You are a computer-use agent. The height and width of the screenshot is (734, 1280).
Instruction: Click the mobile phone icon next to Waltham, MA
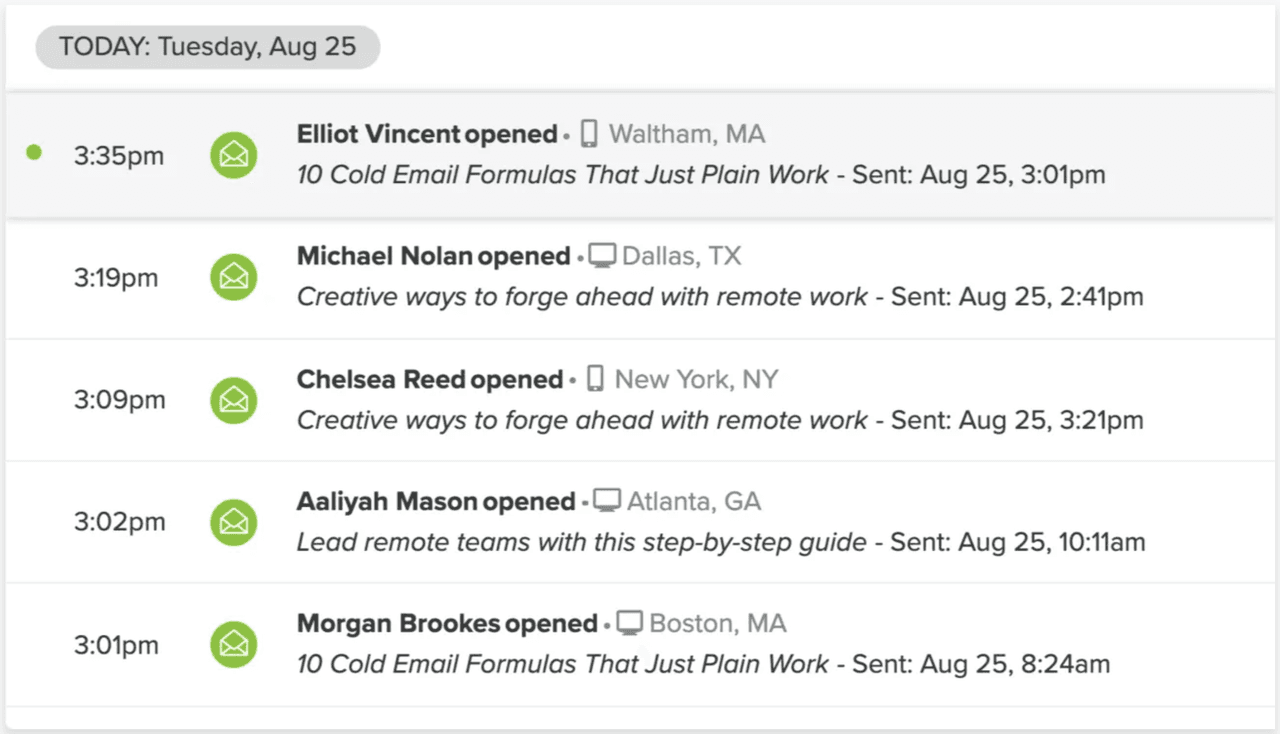[589, 132]
